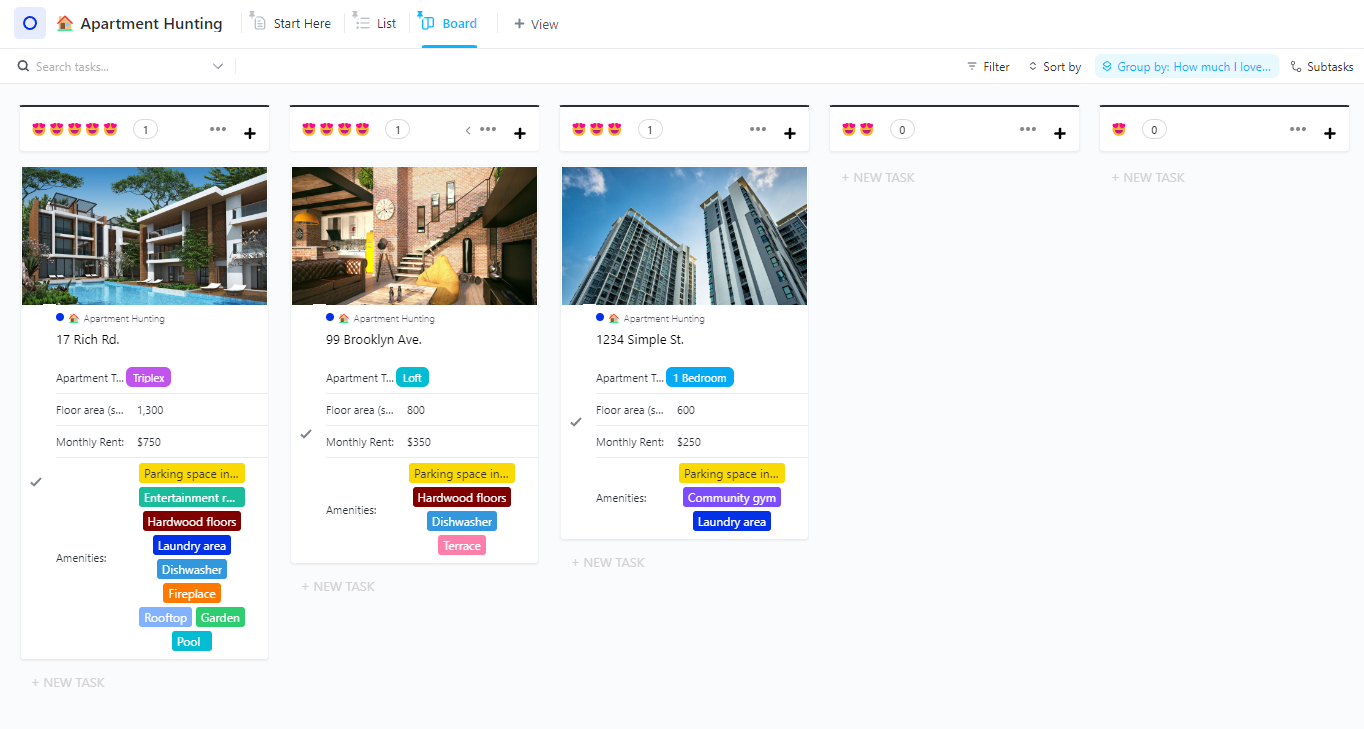Screen dimensions: 1364x729
Task: Click the purple Triplex apartment type tag
Action: 149,378
